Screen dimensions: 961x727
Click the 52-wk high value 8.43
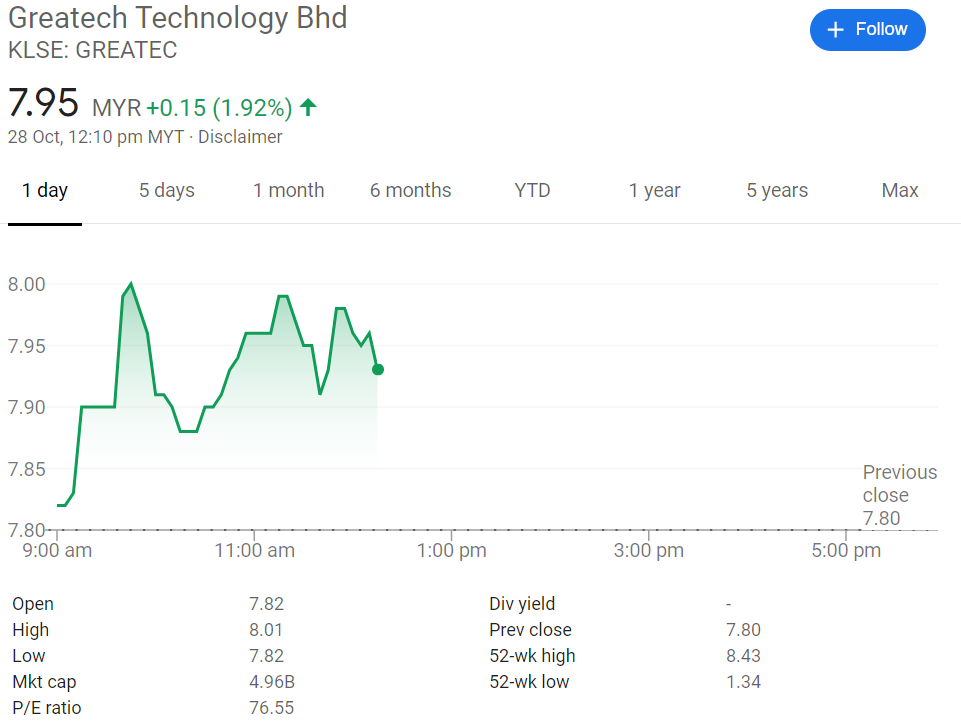[742, 656]
